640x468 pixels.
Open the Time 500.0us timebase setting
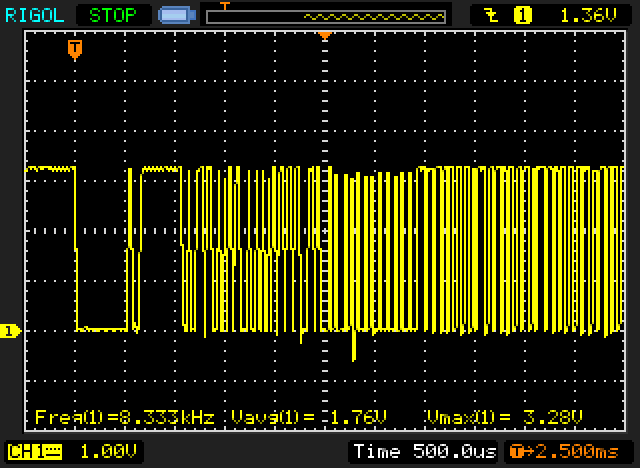coord(424,452)
